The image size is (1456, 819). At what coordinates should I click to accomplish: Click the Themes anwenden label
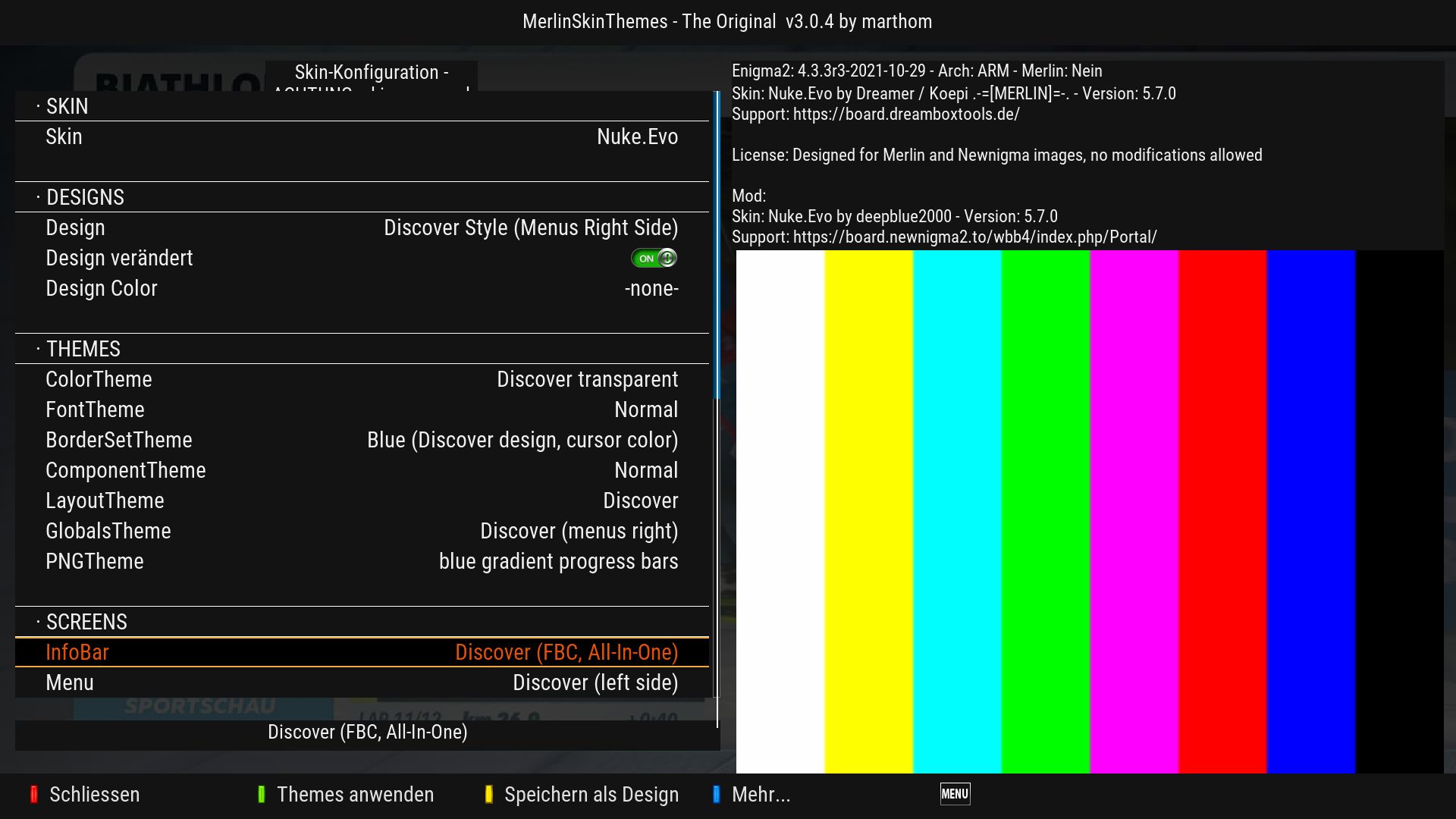(355, 794)
